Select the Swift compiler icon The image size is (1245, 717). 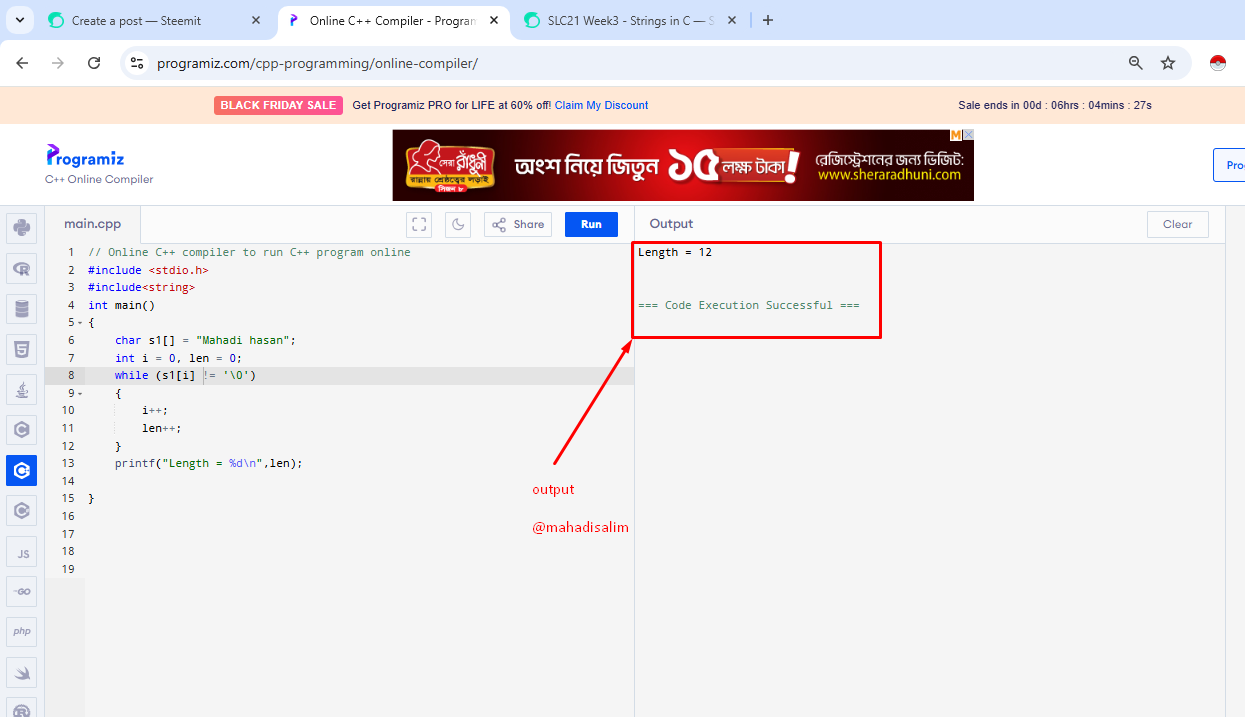pyautogui.click(x=21, y=673)
